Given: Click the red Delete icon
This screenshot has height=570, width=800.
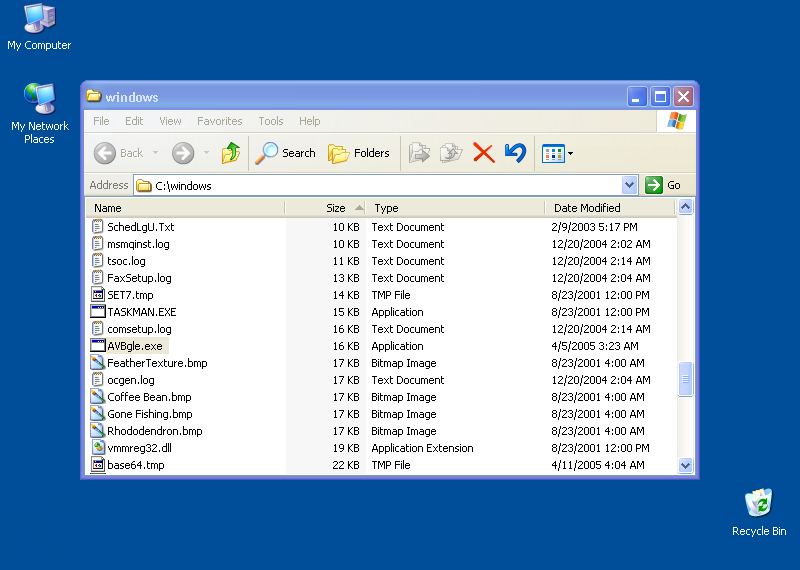Looking at the screenshot, I should click(x=483, y=153).
